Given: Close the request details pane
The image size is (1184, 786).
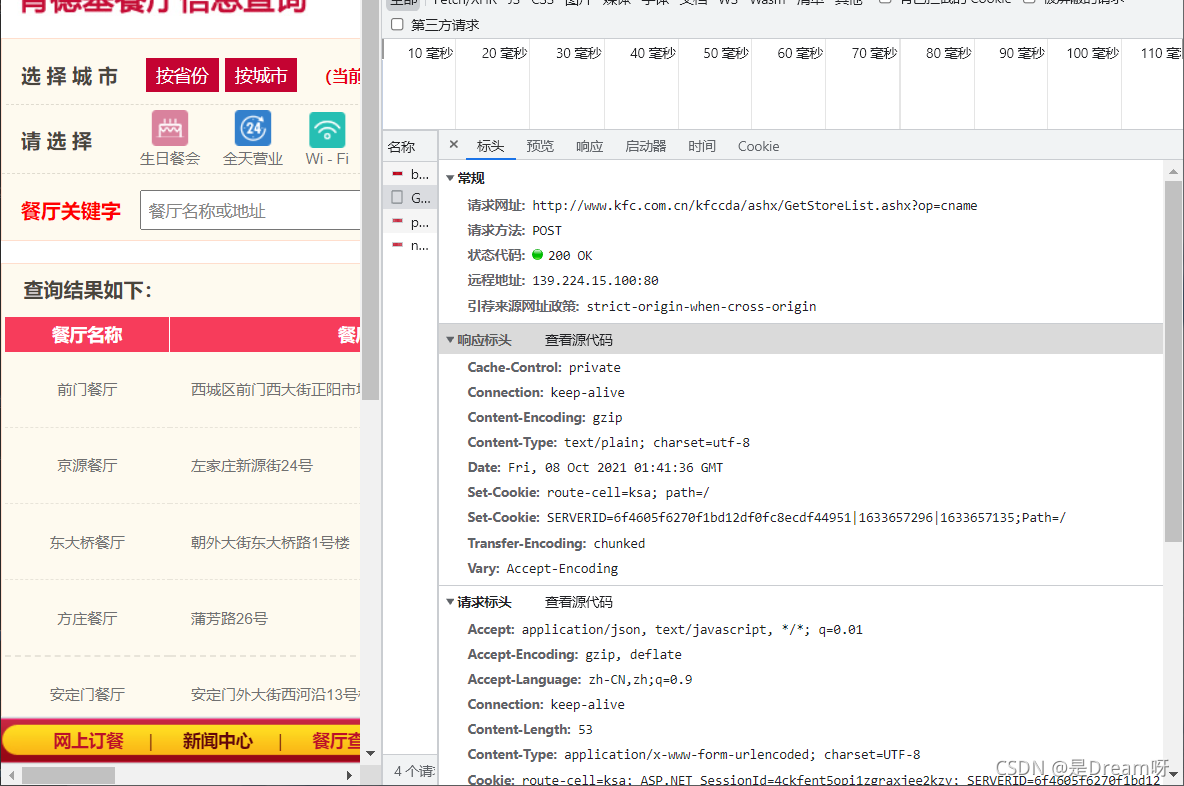Looking at the screenshot, I should pos(453,144).
